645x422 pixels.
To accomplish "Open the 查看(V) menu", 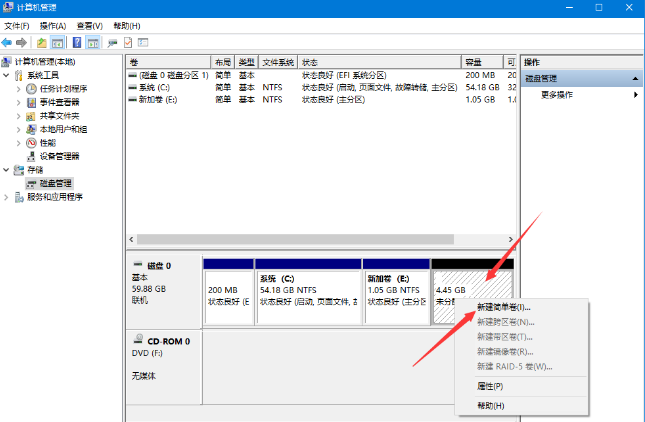I will coord(91,25).
